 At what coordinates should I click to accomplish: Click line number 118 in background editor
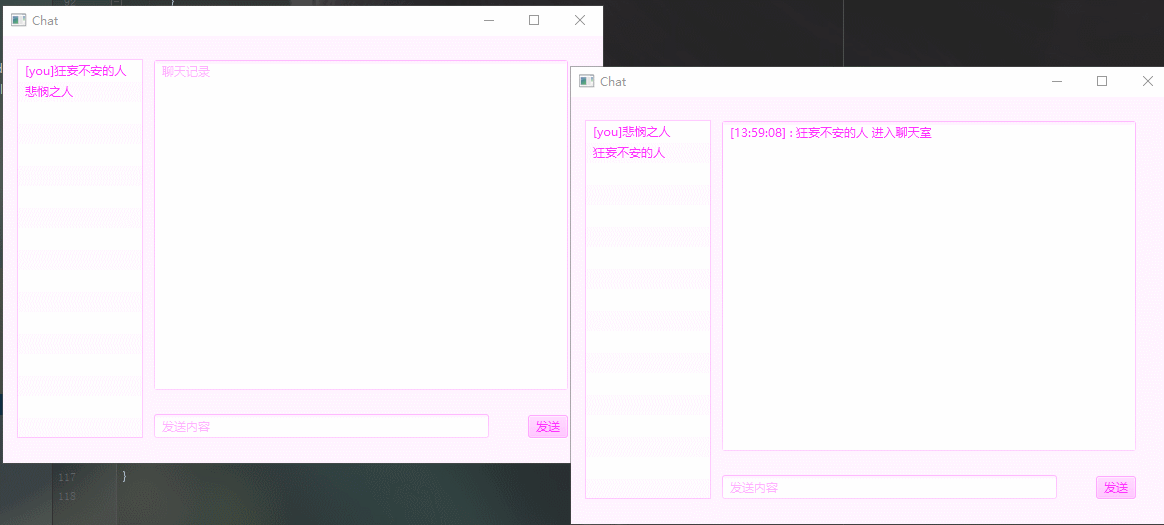68,495
